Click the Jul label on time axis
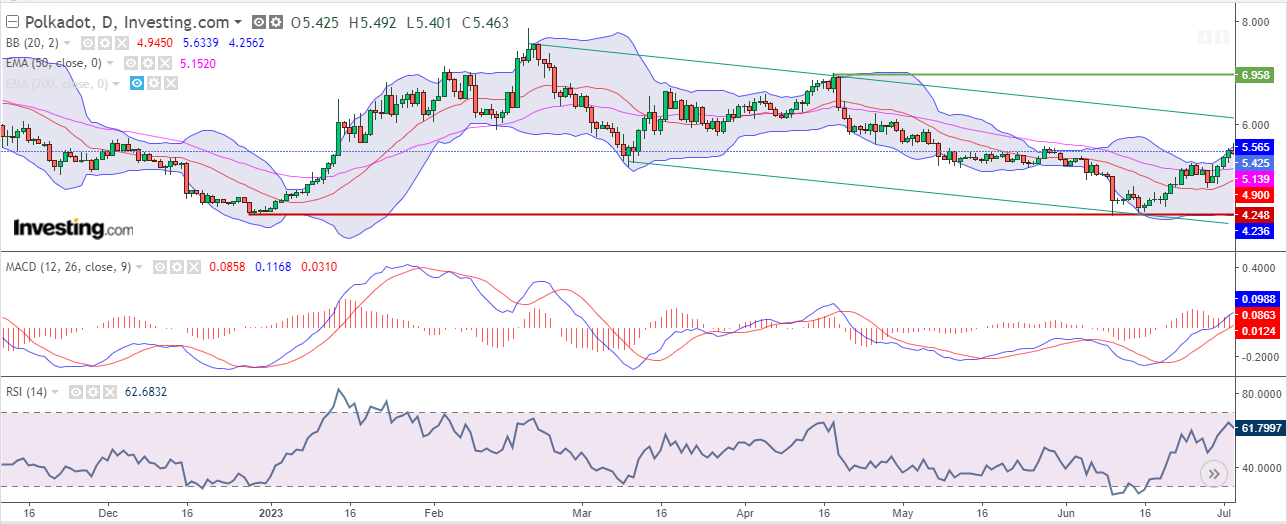The width and height of the screenshot is (1287, 524). pos(1224,512)
